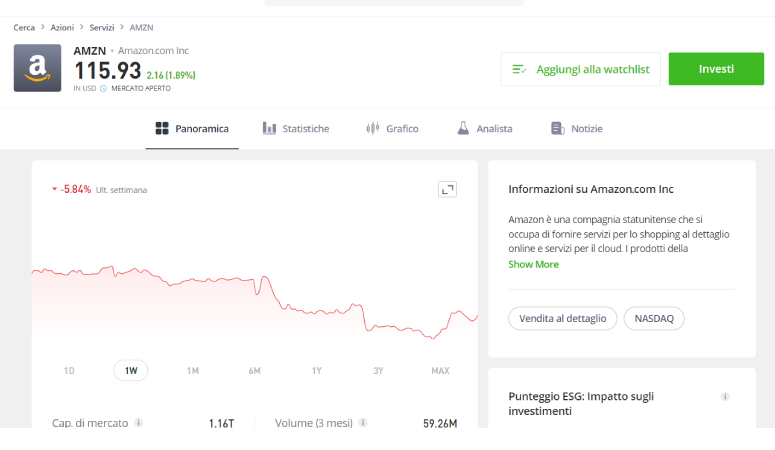775x450 pixels.
Task: Click the info icon next to Volume (3 mesi)
Action: coord(363,423)
